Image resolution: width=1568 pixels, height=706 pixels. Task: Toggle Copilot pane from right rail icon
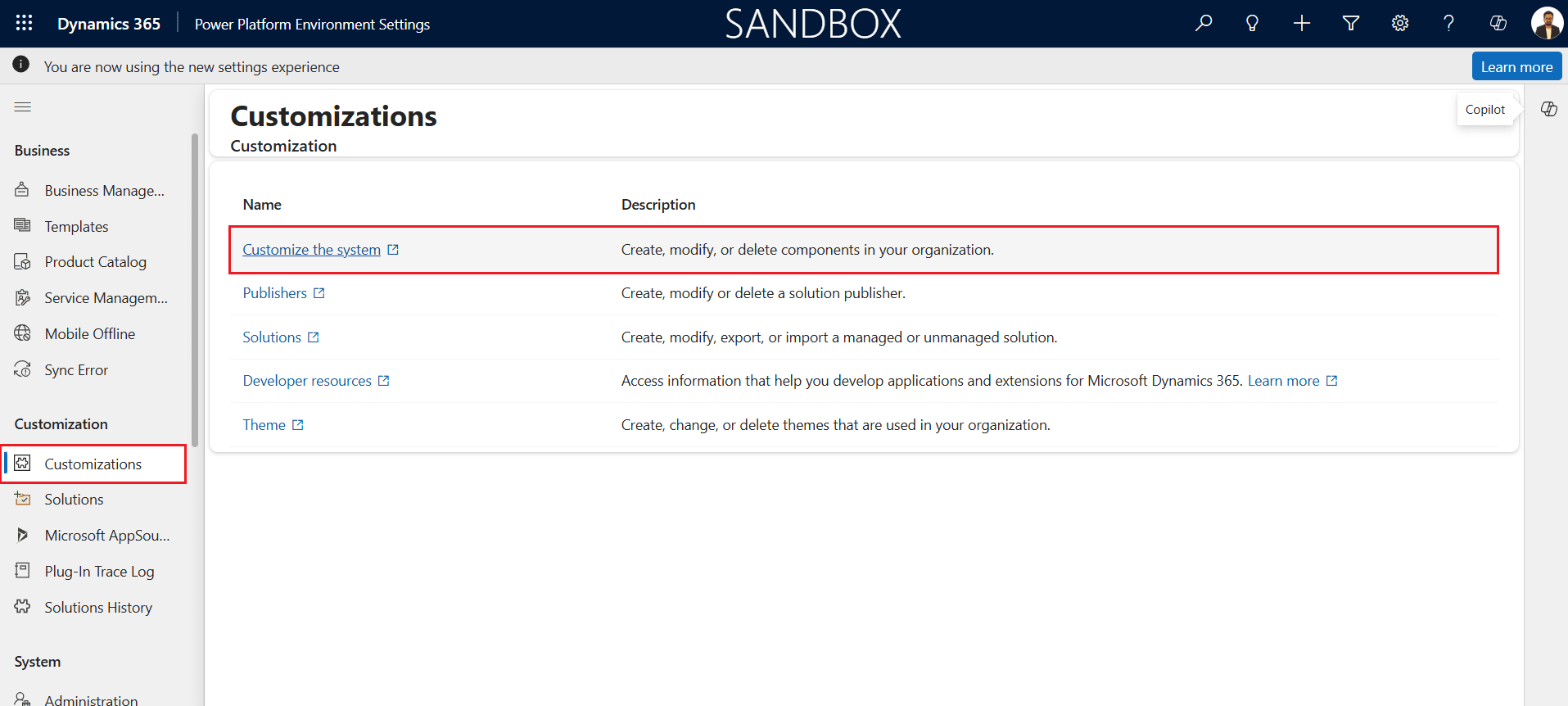[1548, 110]
